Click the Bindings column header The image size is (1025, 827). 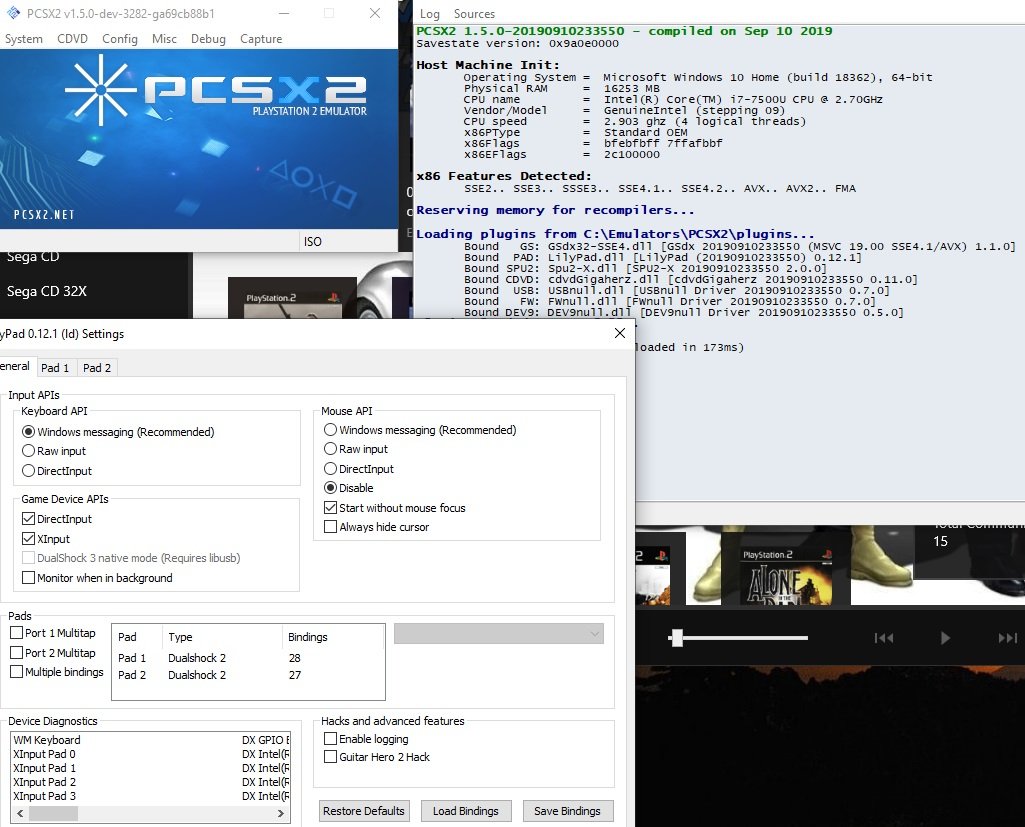tap(333, 637)
